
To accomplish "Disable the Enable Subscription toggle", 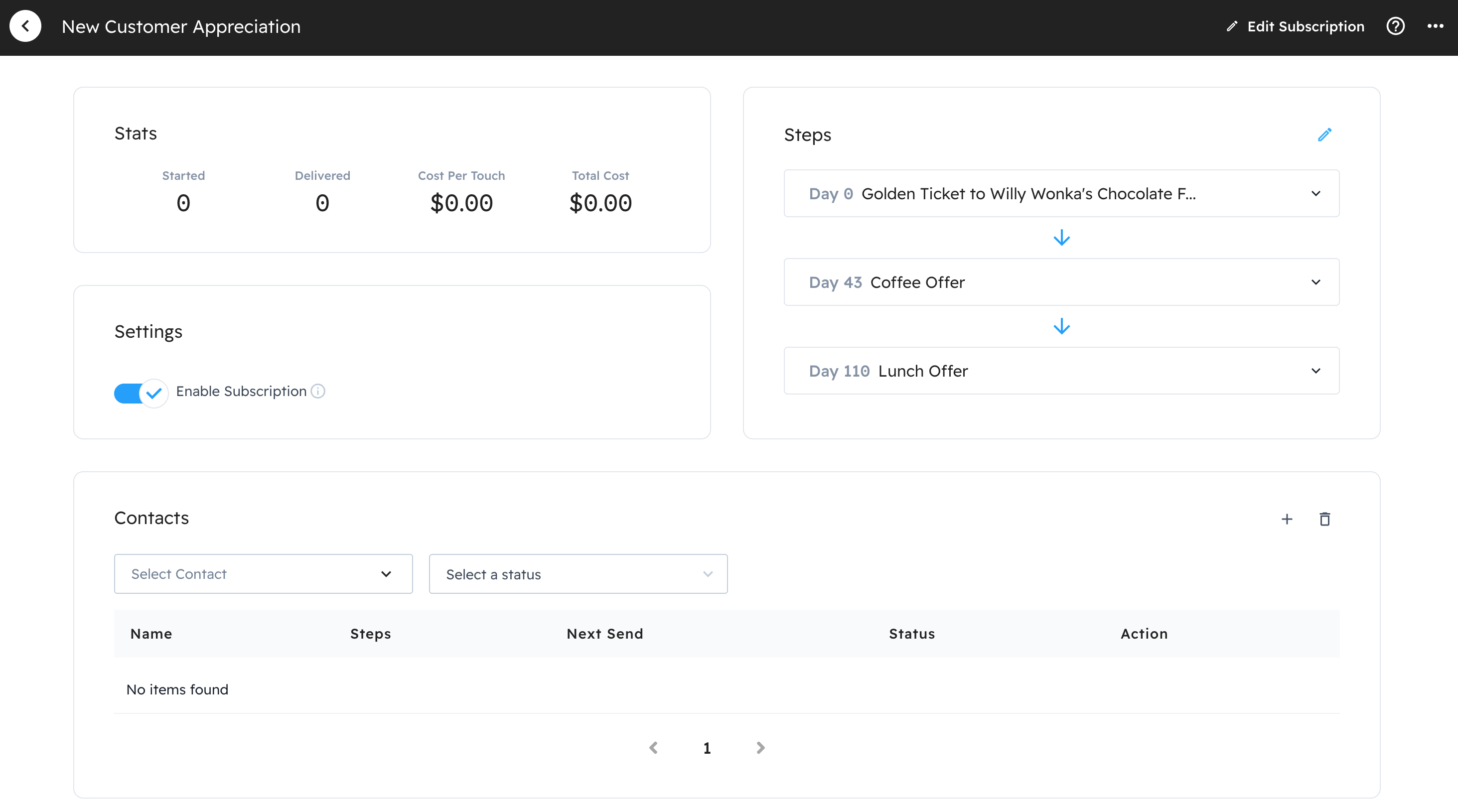I will click(141, 393).
